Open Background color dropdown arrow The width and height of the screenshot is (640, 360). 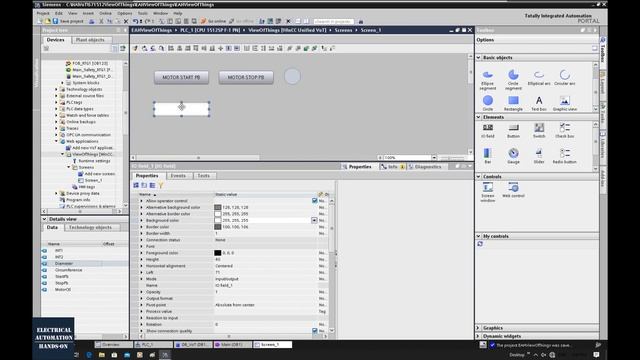pos(314,220)
